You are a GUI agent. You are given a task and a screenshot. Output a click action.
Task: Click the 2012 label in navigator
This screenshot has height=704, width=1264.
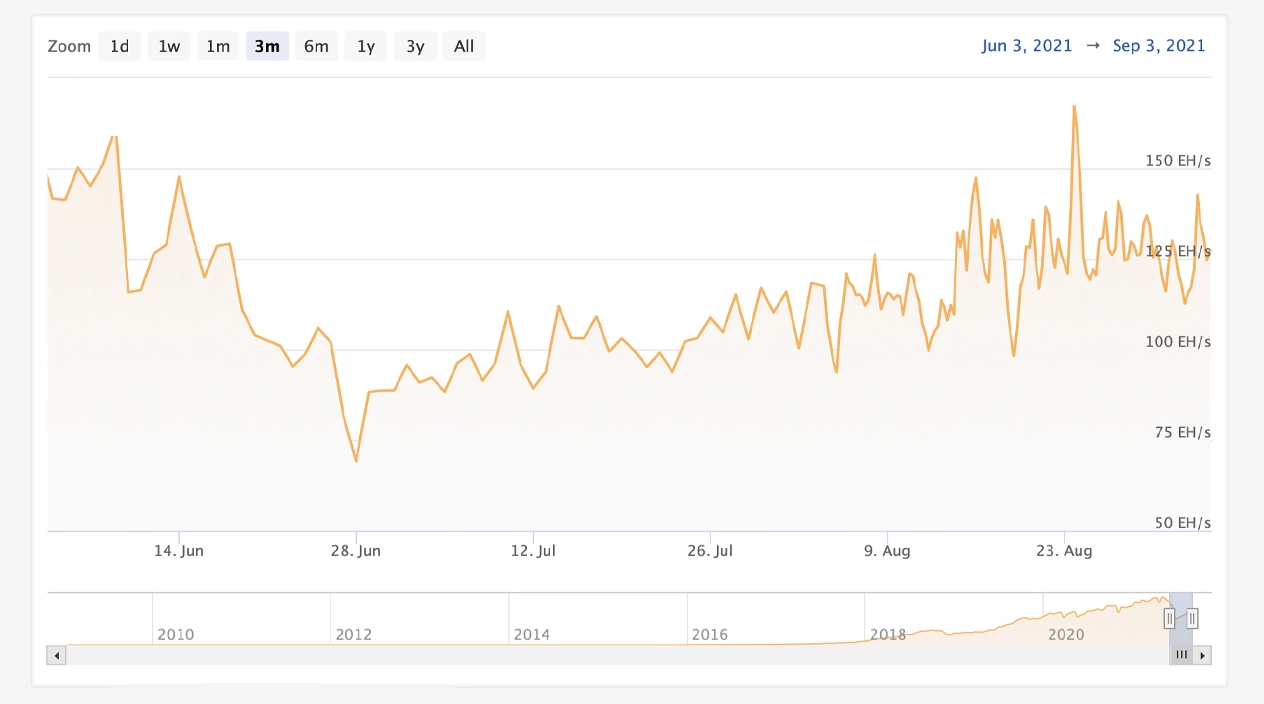(354, 634)
